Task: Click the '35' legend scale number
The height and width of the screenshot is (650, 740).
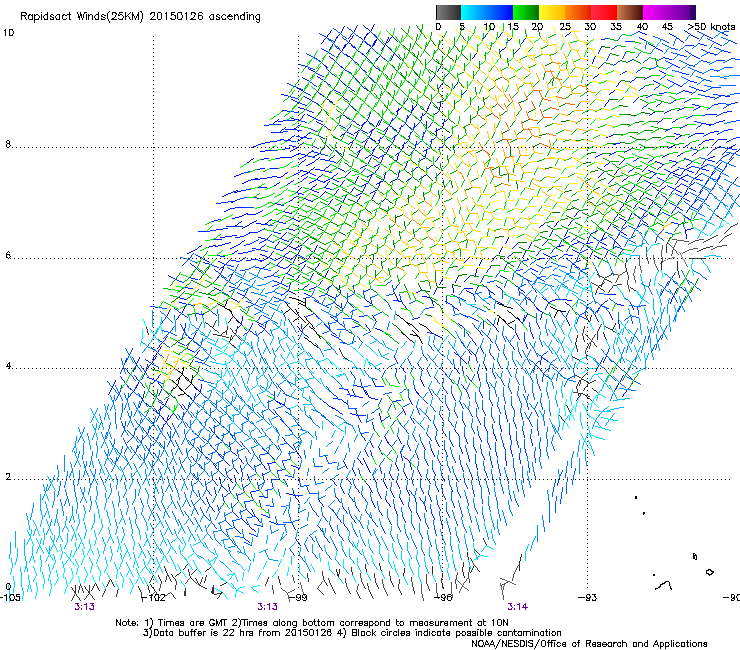Action: pyautogui.click(x=616, y=27)
